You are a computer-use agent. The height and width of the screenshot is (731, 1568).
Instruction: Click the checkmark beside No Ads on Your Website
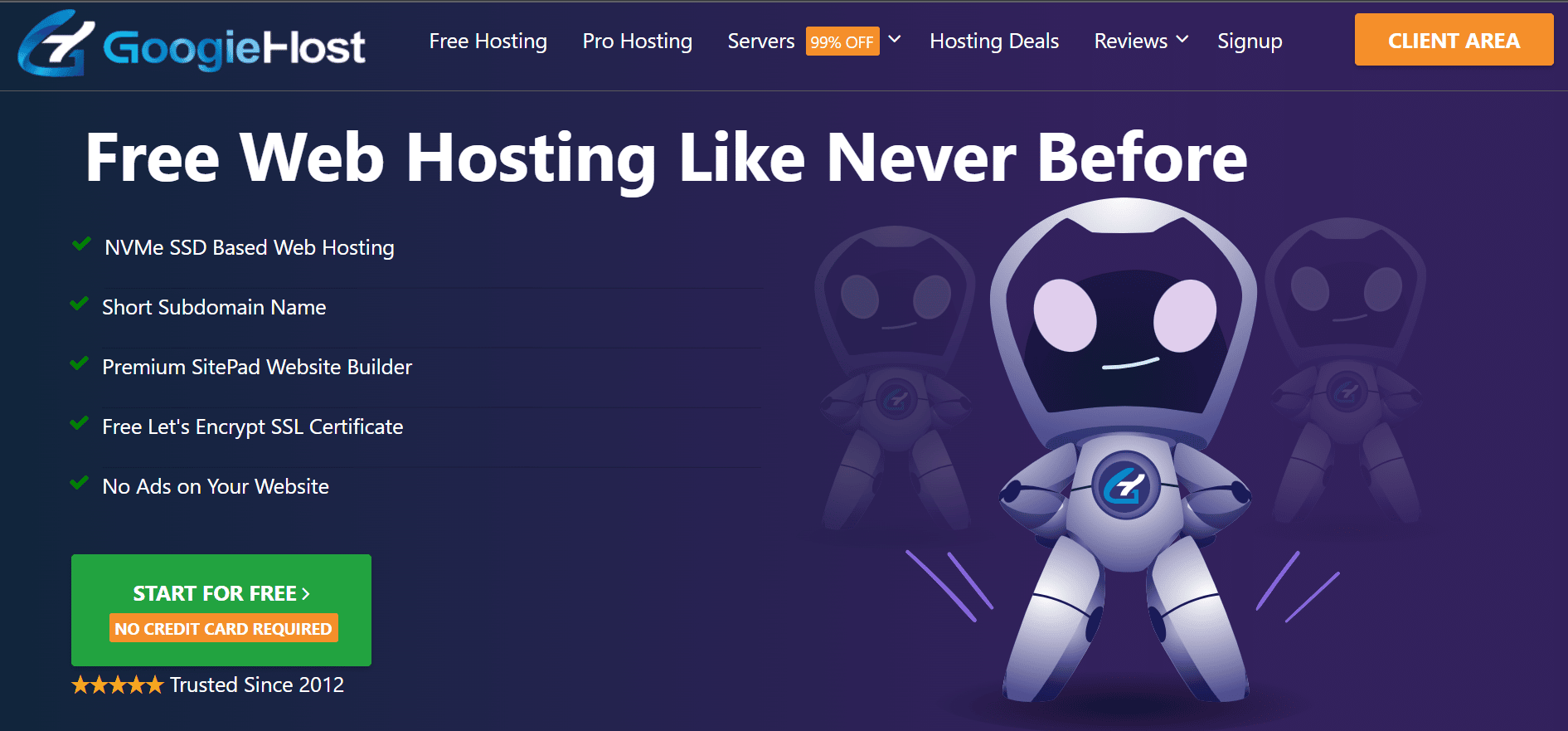(x=80, y=483)
